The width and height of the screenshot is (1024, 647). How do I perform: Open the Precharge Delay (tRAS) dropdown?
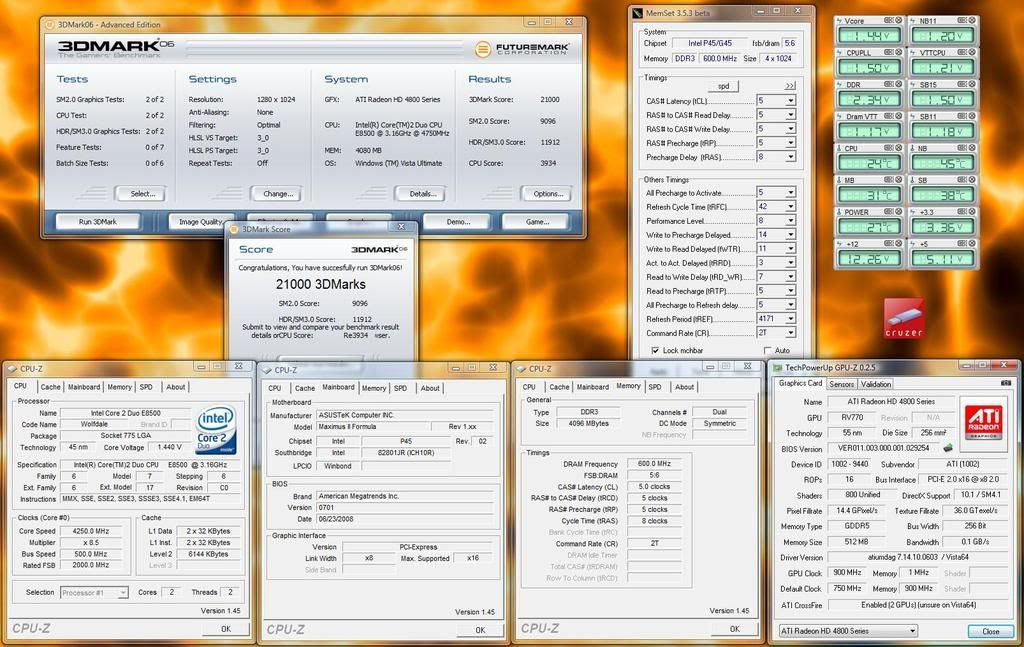tap(791, 157)
